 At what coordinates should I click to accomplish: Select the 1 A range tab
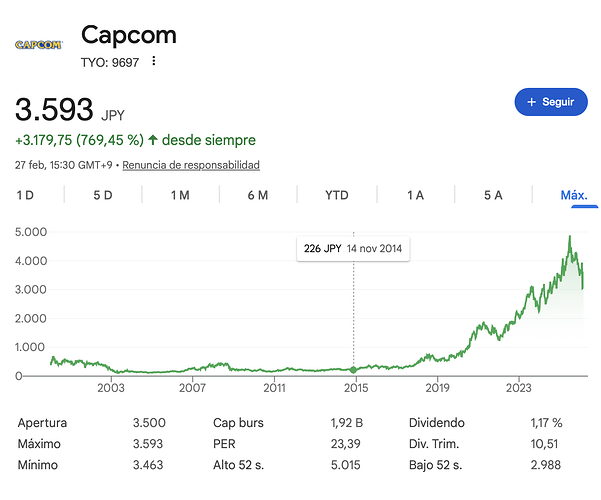click(x=415, y=195)
